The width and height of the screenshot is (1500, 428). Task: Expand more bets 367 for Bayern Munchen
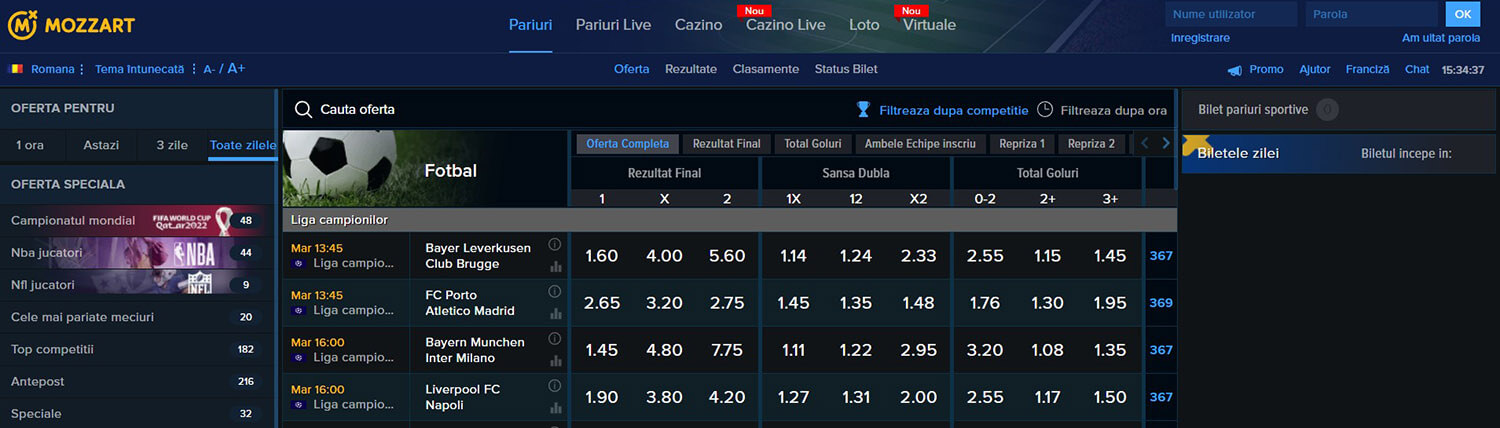pos(1161,350)
